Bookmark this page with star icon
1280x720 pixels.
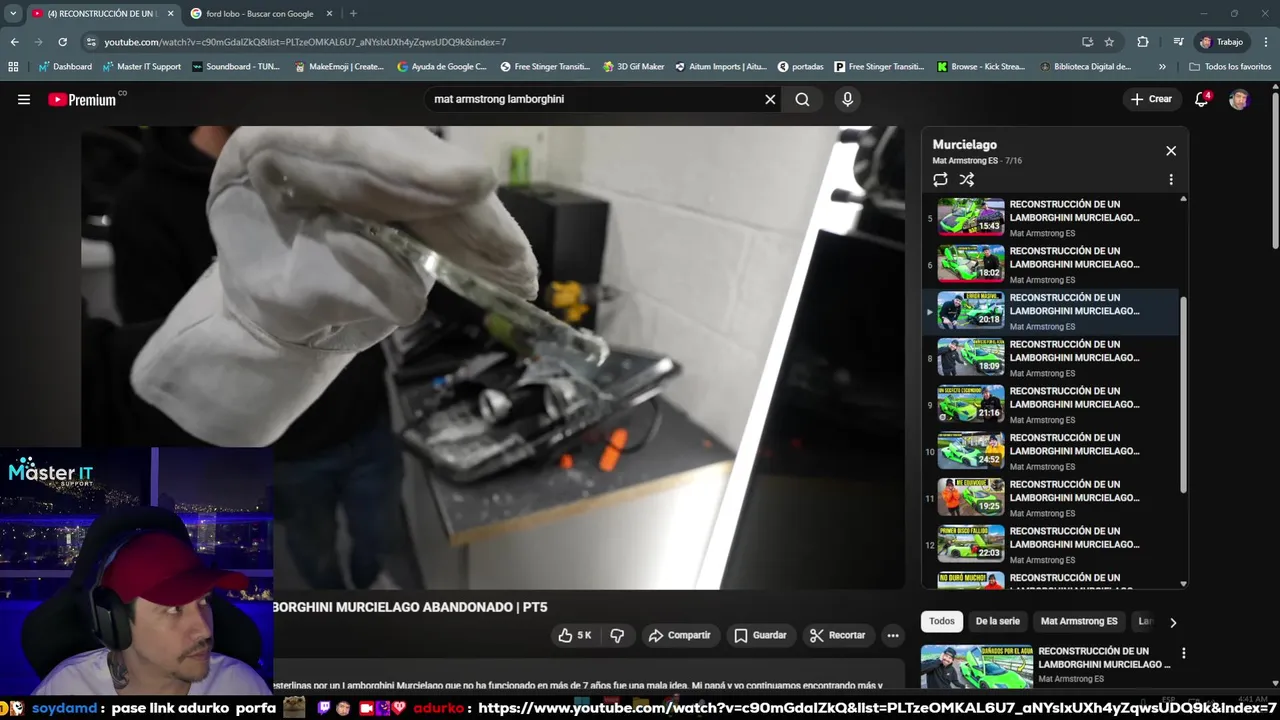pos(1109,42)
